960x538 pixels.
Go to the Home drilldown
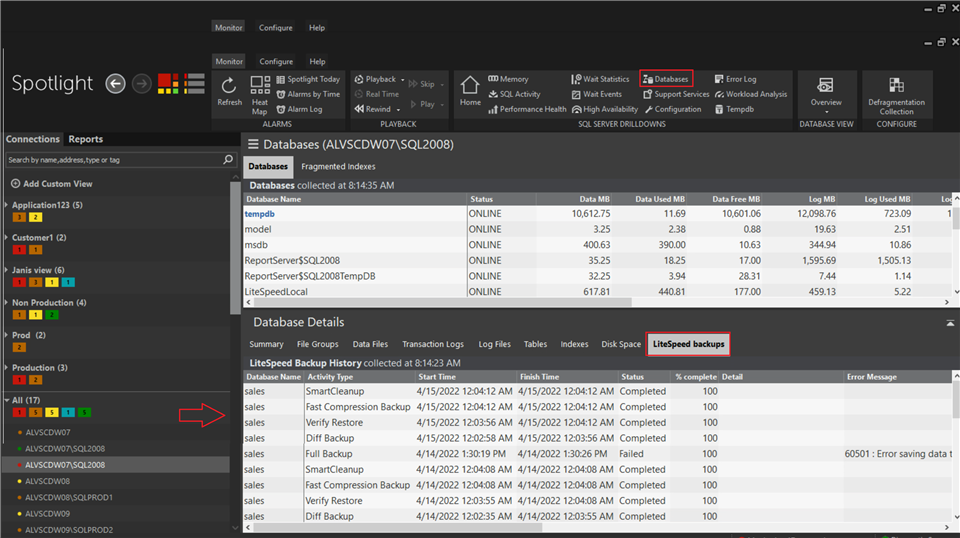pyautogui.click(x=470, y=91)
